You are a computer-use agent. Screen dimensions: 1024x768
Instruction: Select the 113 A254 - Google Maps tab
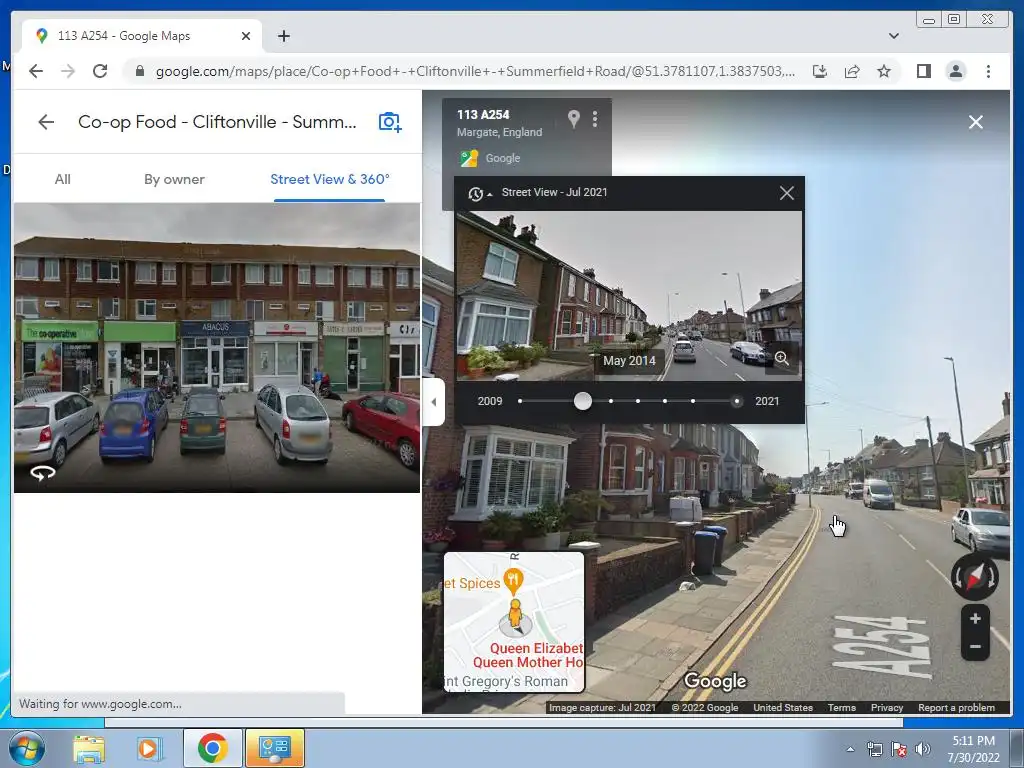(x=142, y=36)
